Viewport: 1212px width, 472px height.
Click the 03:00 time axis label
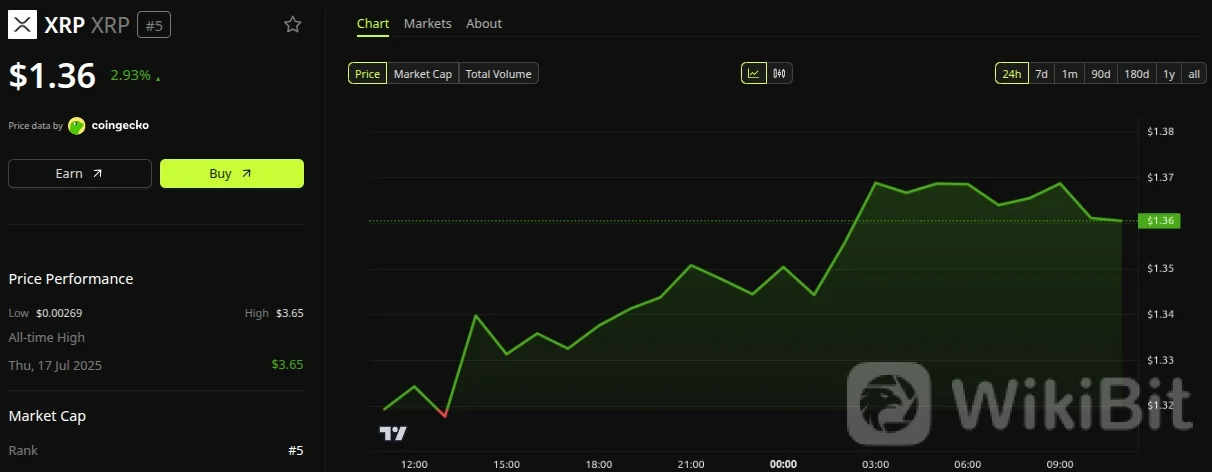click(876, 464)
